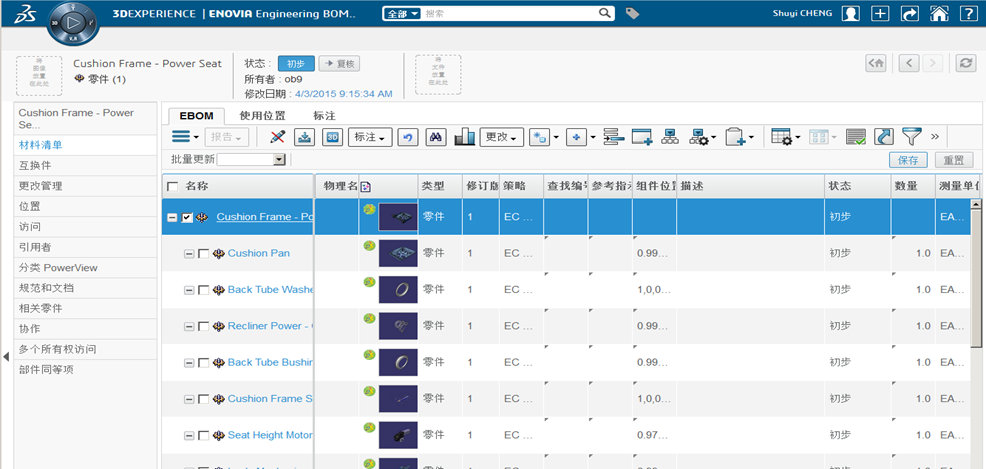The height and width of the screenshot is (469, 986).
Task: Open the 3D compass play button
Action: 73,23
